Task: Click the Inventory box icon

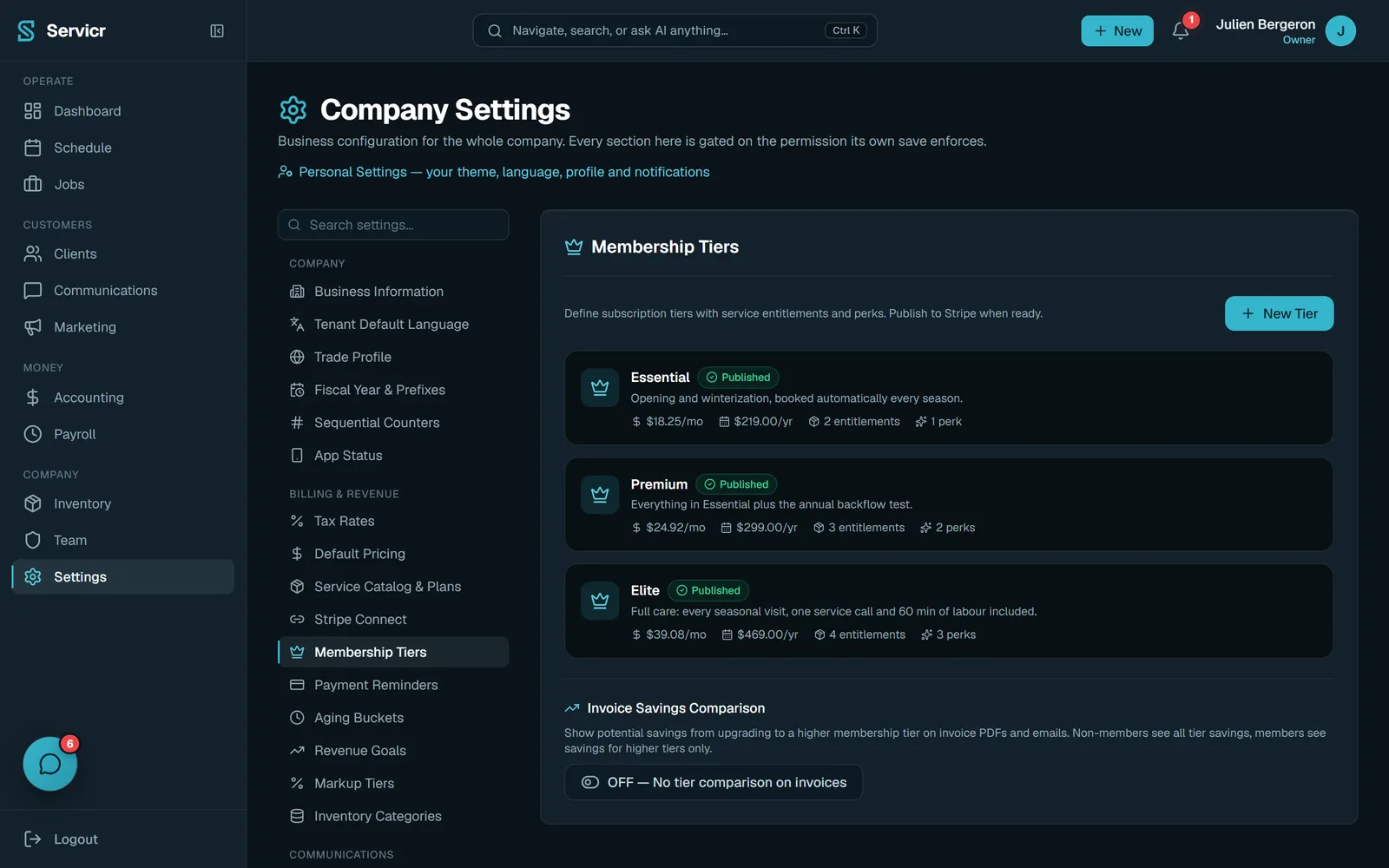Action: (x=33, y=503)
